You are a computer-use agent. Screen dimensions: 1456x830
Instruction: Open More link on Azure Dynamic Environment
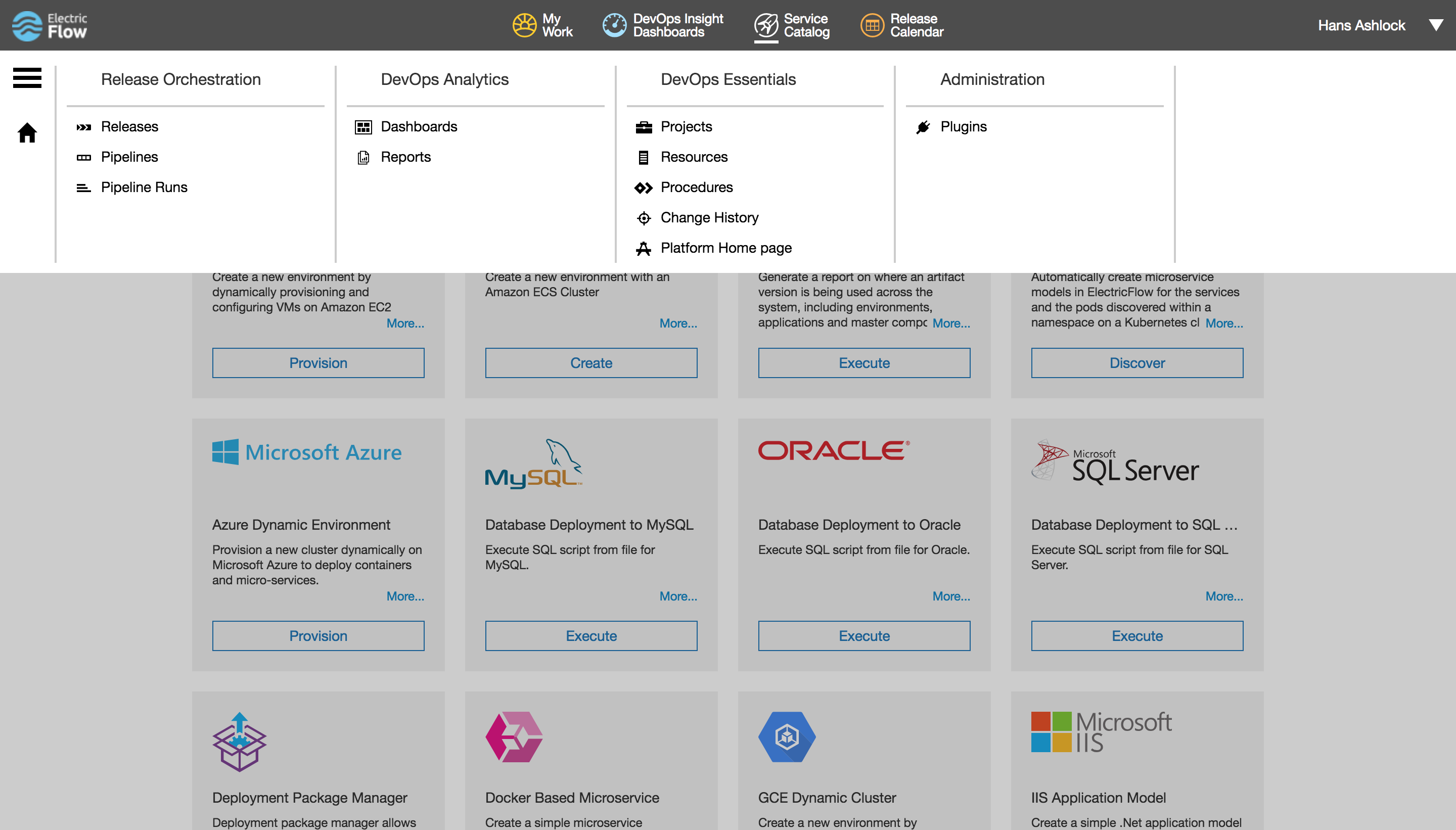pyautogui.click(x=405, y=596)
